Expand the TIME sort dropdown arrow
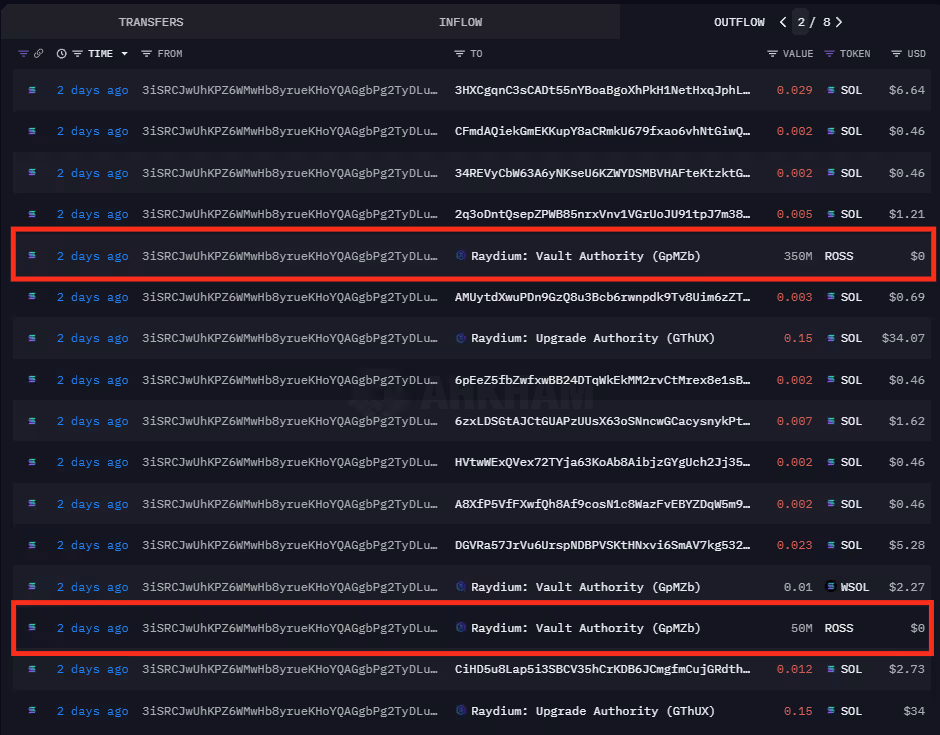 [125, 53]
